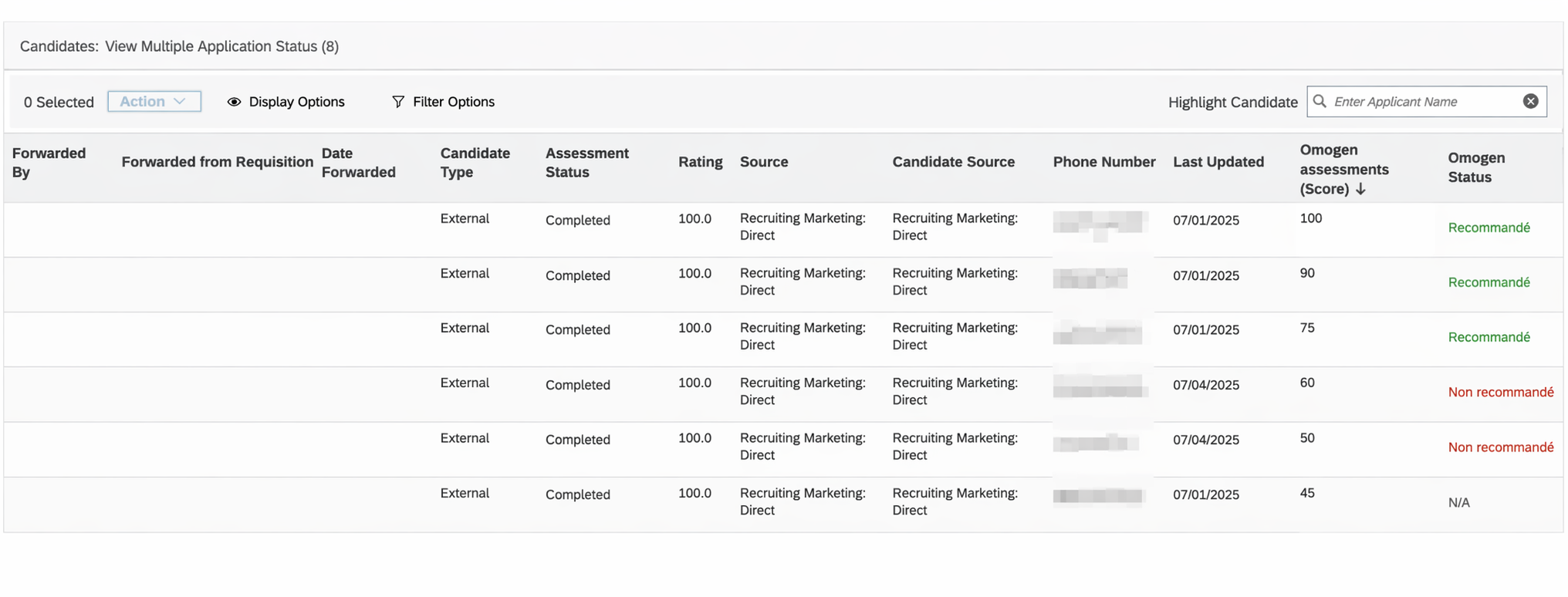Click the score 100 cell
Screen dimensions: 1568x597
click(x=1310, y=218)
